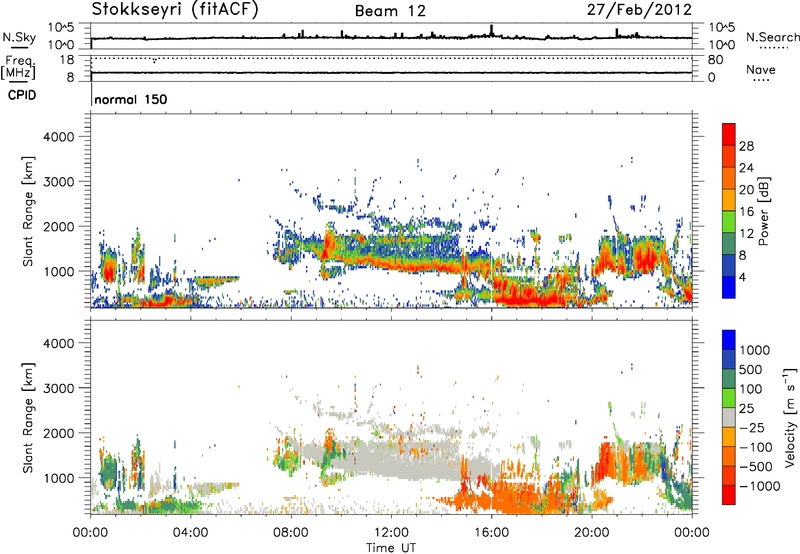Viewport: 800px width, 554px height.
Task: Click the "12:00" time tick label
Action: pyautogui.click(x=391, y=533)
